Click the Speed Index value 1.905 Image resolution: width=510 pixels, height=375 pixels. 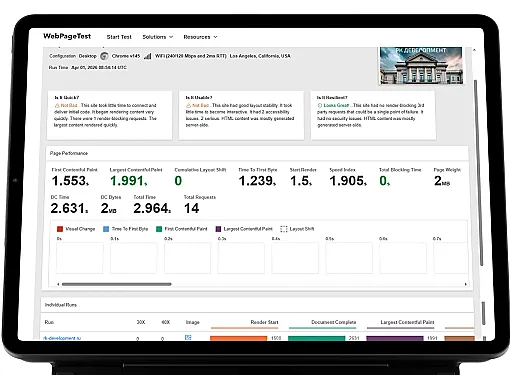click(348, 181)
